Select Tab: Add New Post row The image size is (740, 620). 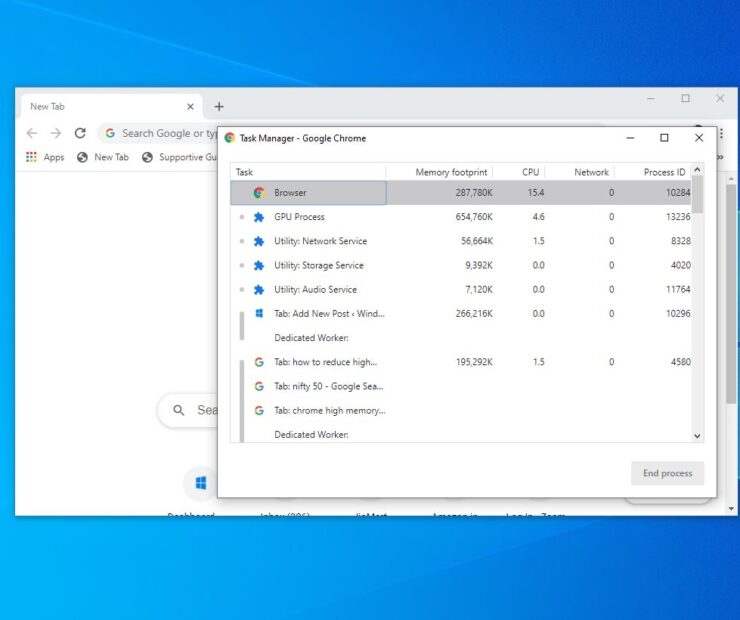pos(461,314)
